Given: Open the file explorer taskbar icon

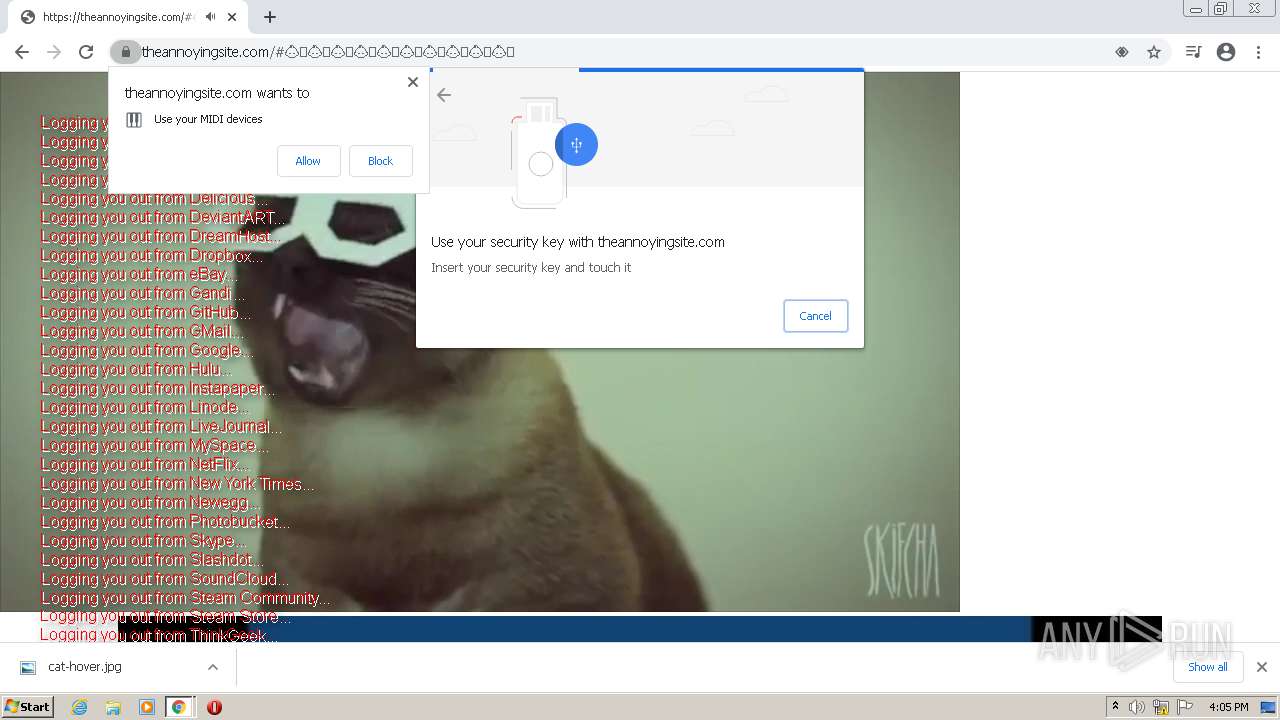Looking at the screenshot, I should (113, 707).
